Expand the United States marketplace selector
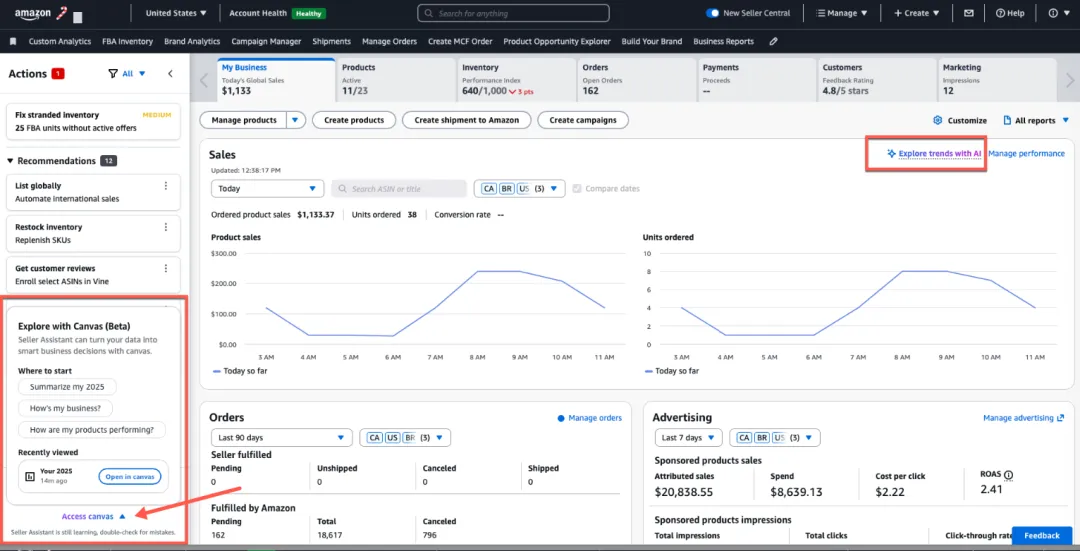This screenshot has height=551, width=1080. (x=176, y=13)
